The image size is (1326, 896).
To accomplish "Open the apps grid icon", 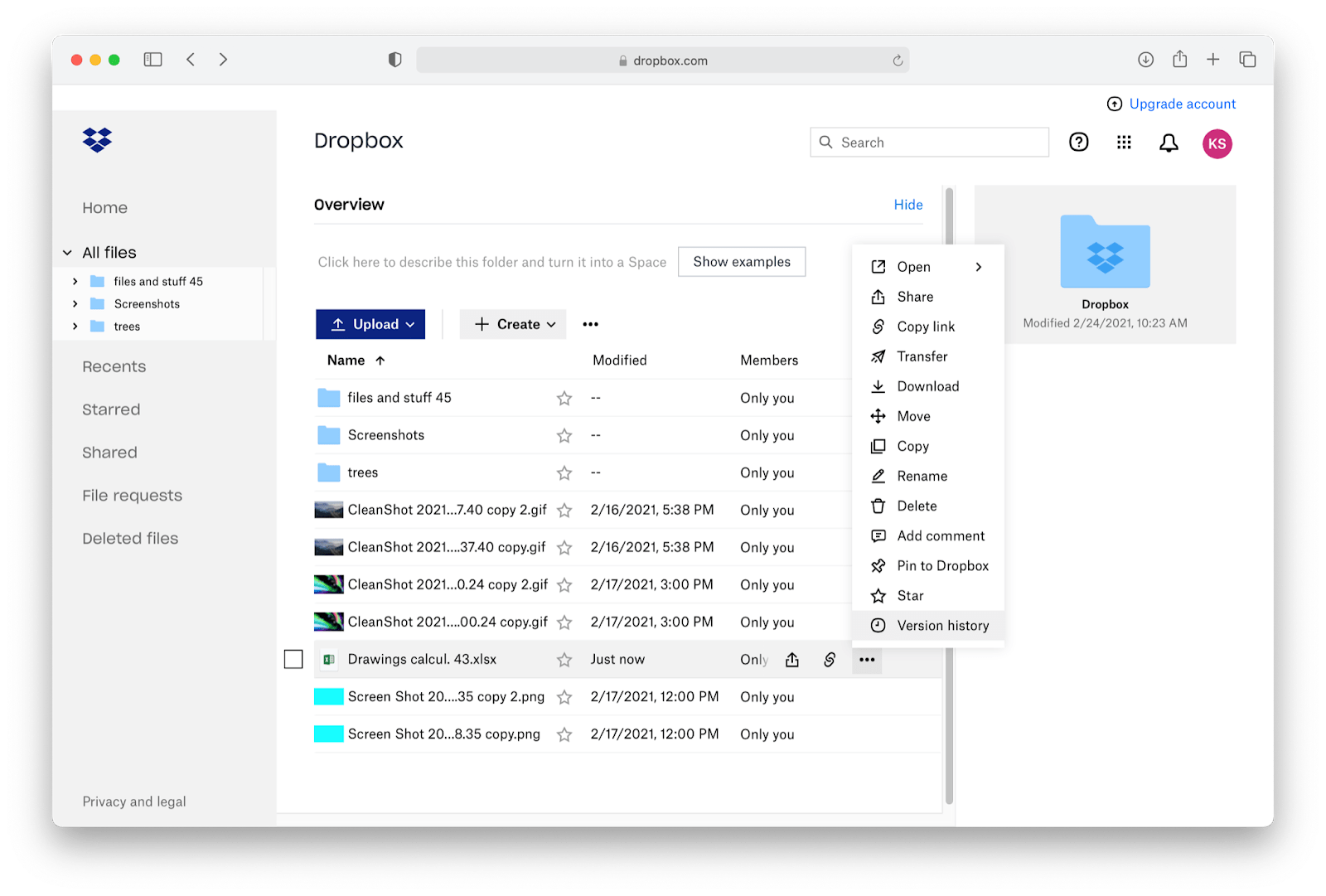I will [1124, 143].
